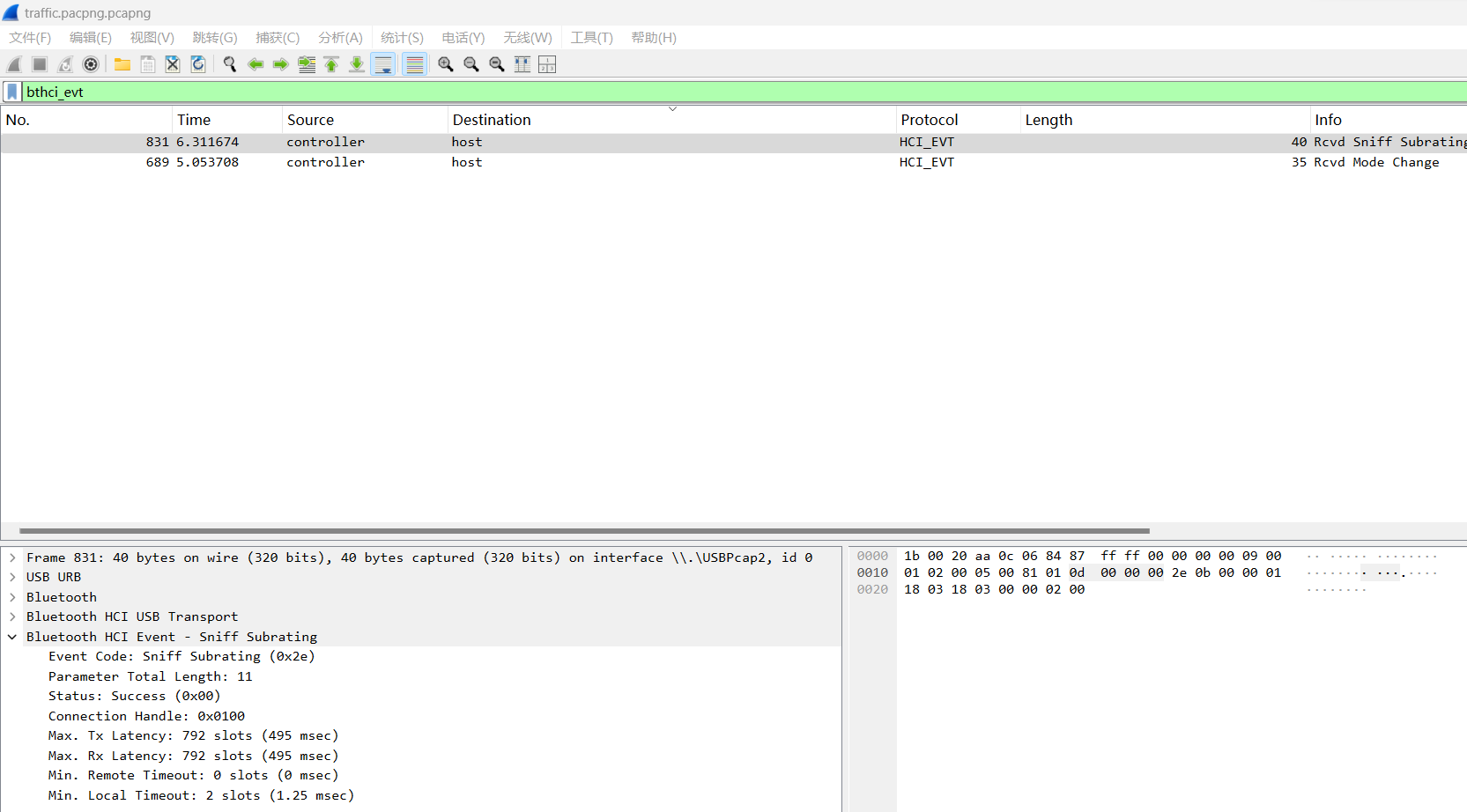Select Min. Local Timeout field
1467x812 pixels.
[202, 795]
